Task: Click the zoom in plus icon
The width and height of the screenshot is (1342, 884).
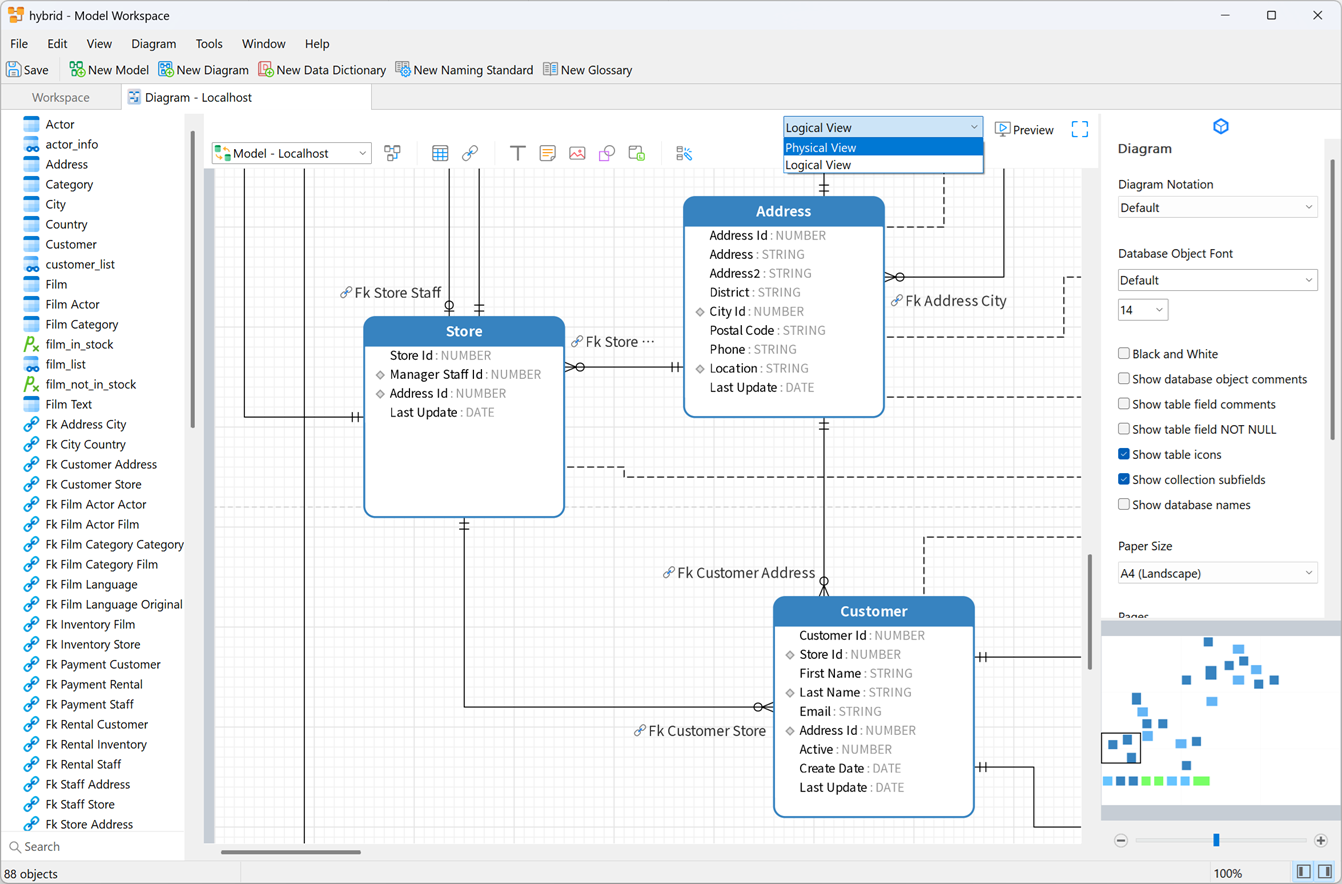Action: tap(1321, 841)
